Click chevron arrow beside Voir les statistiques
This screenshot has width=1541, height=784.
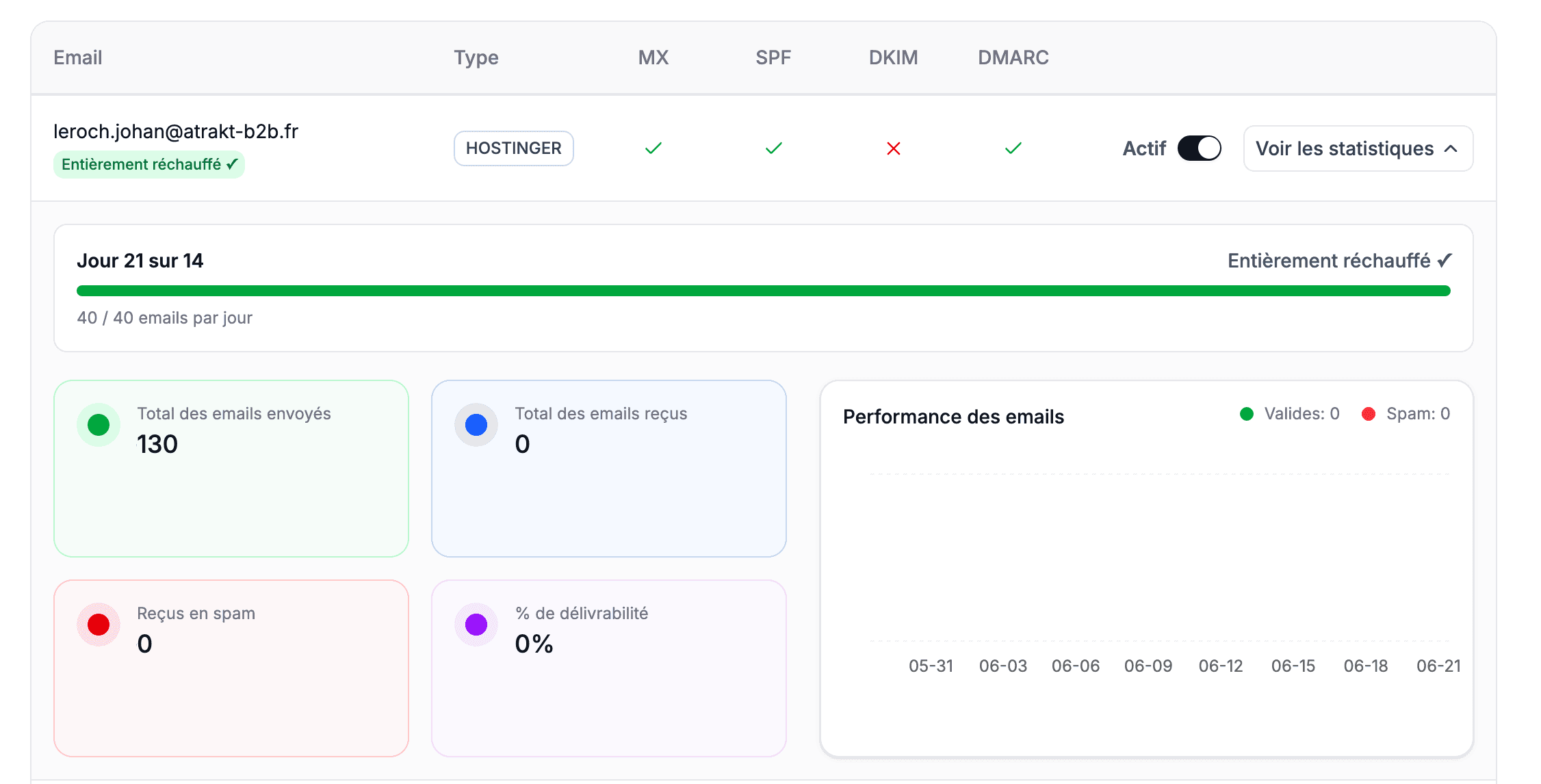(x=1451, y=148)
